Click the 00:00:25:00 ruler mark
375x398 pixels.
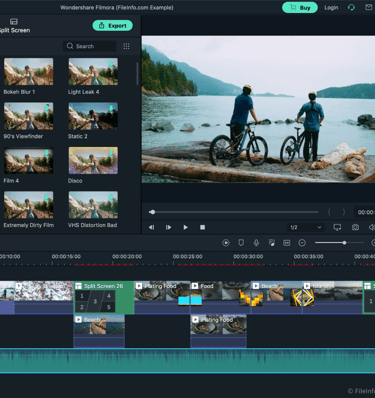tap(187, 256)
